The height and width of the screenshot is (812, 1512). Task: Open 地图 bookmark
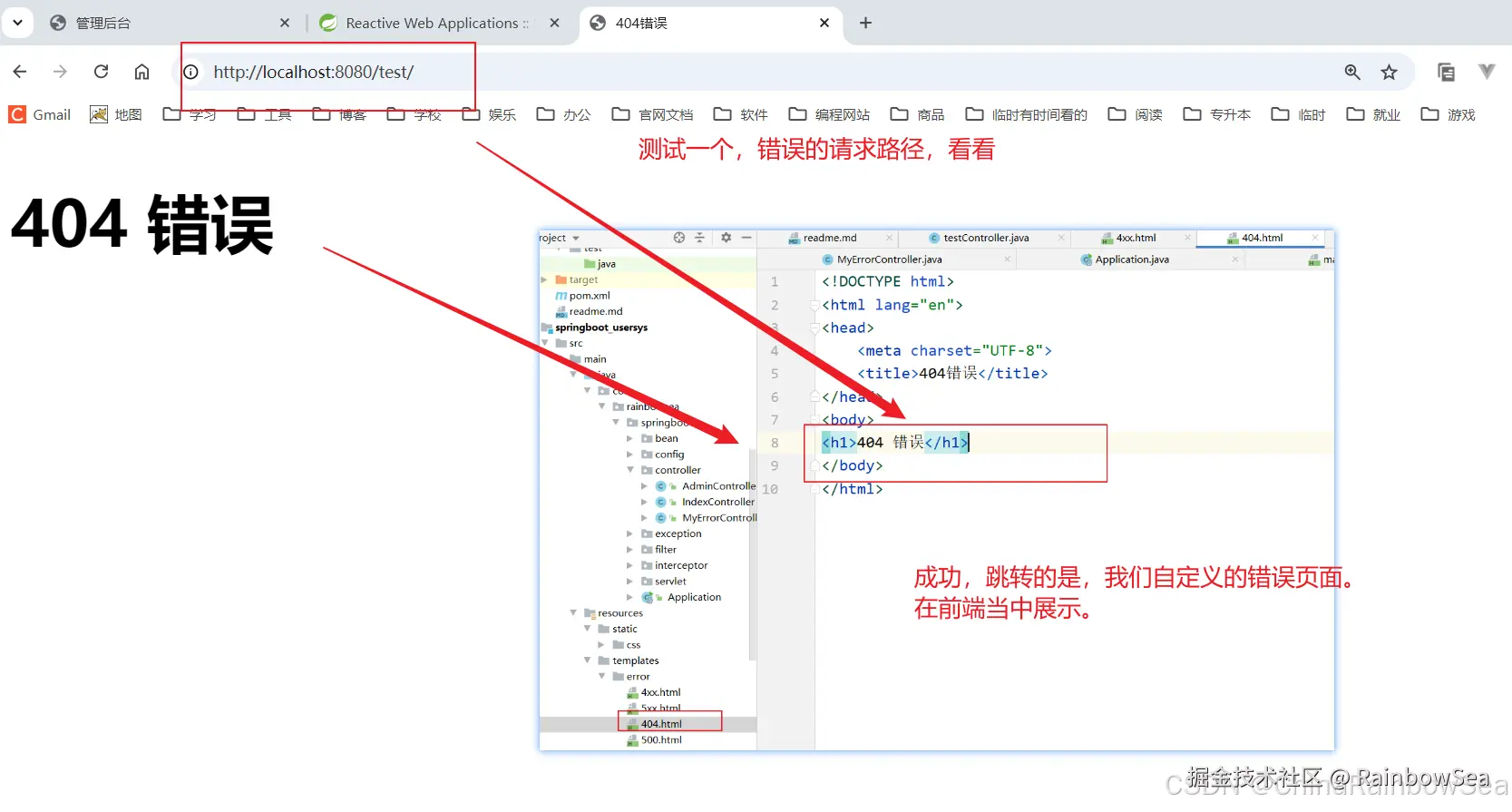click(116, 114)
